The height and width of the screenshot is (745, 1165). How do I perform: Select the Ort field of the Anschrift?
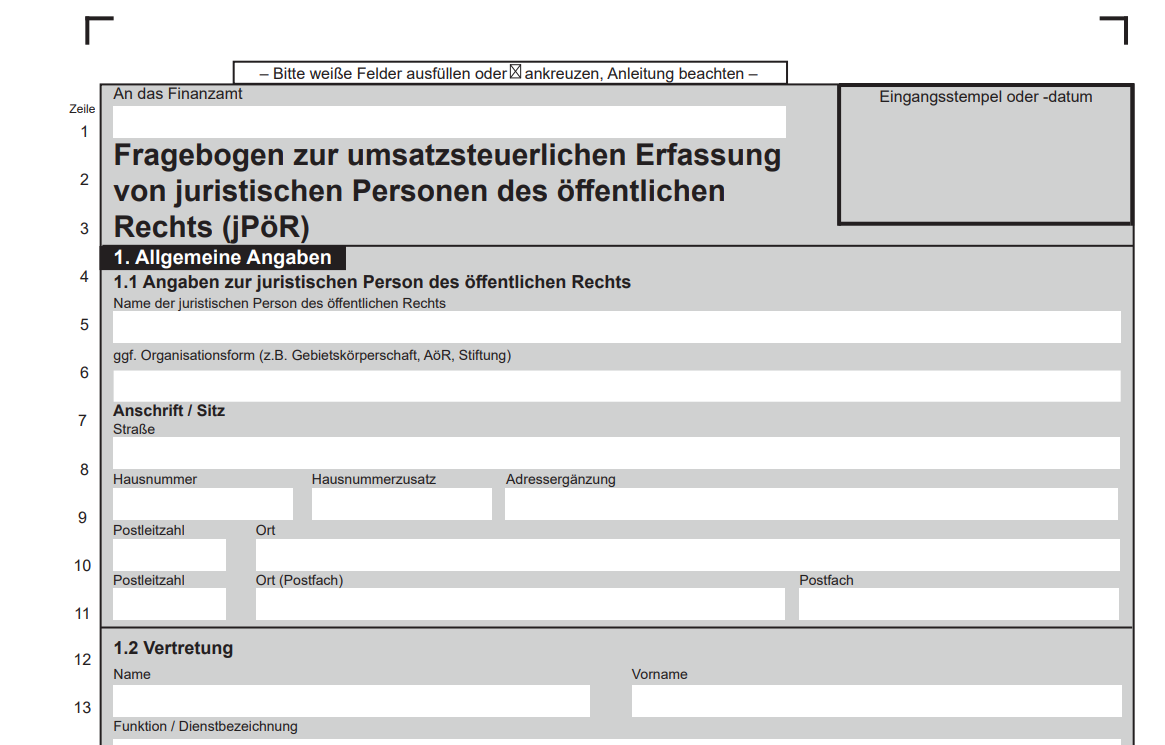[x=687, y=555]
